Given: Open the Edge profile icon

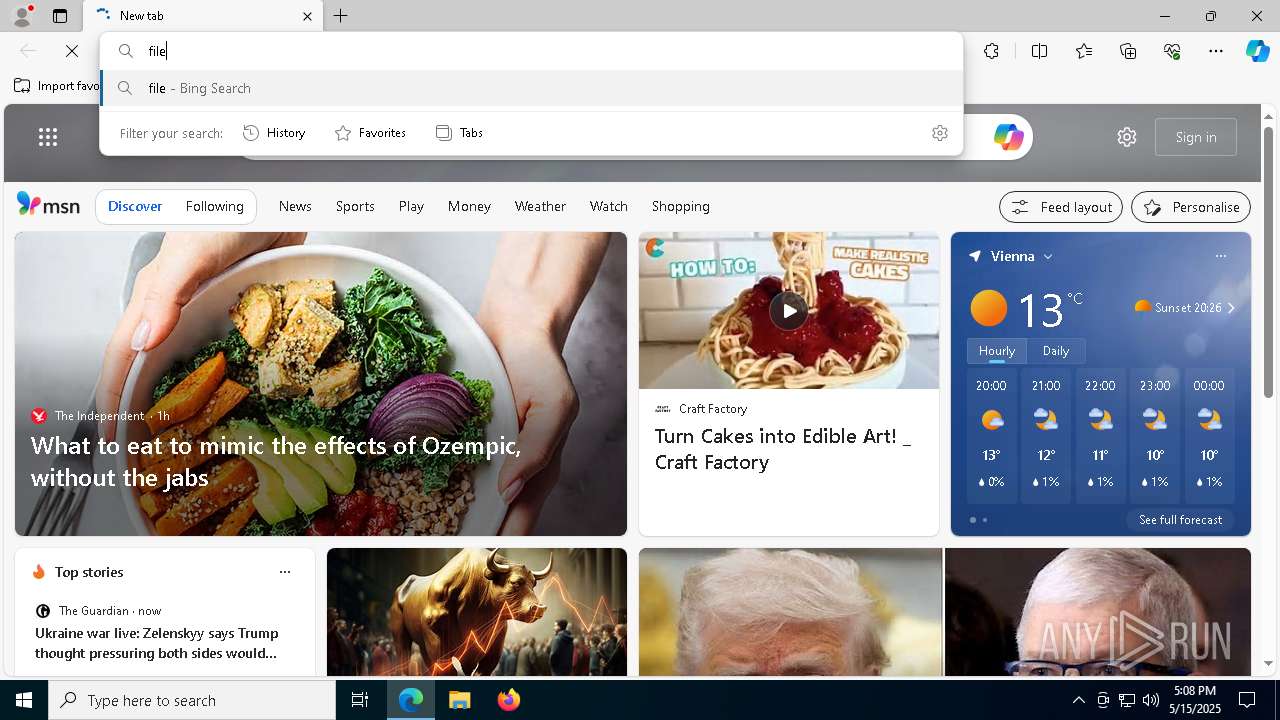Looking at the screenshot, I should tap(21, 16).
